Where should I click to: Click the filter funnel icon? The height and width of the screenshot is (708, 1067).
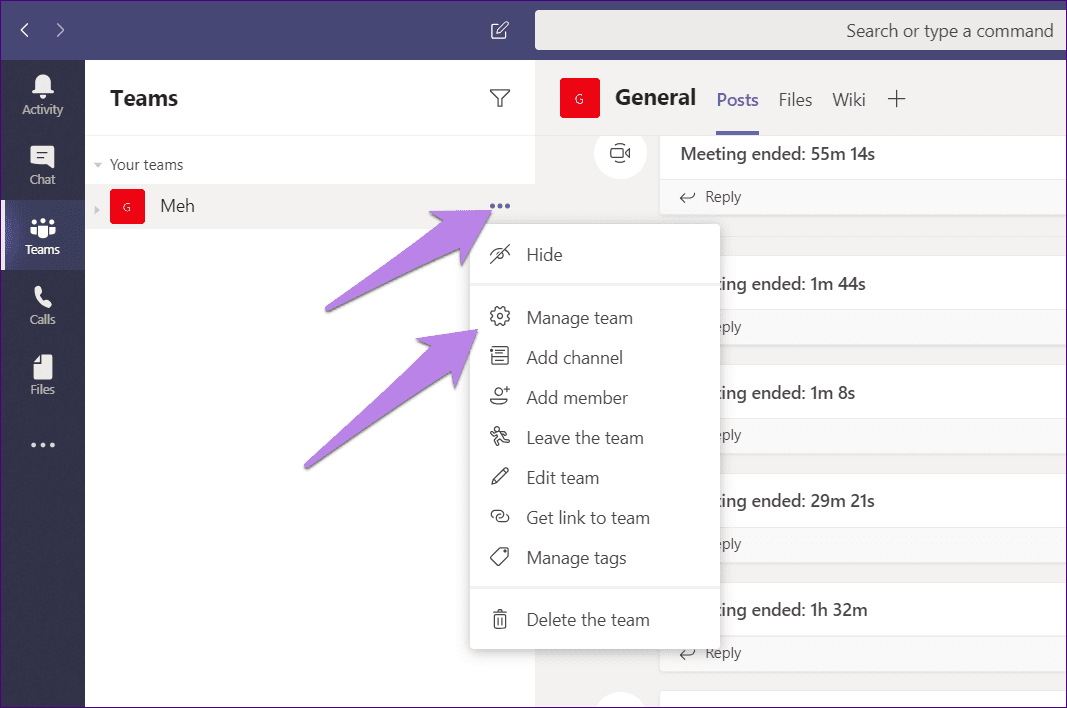coord(500,98)
